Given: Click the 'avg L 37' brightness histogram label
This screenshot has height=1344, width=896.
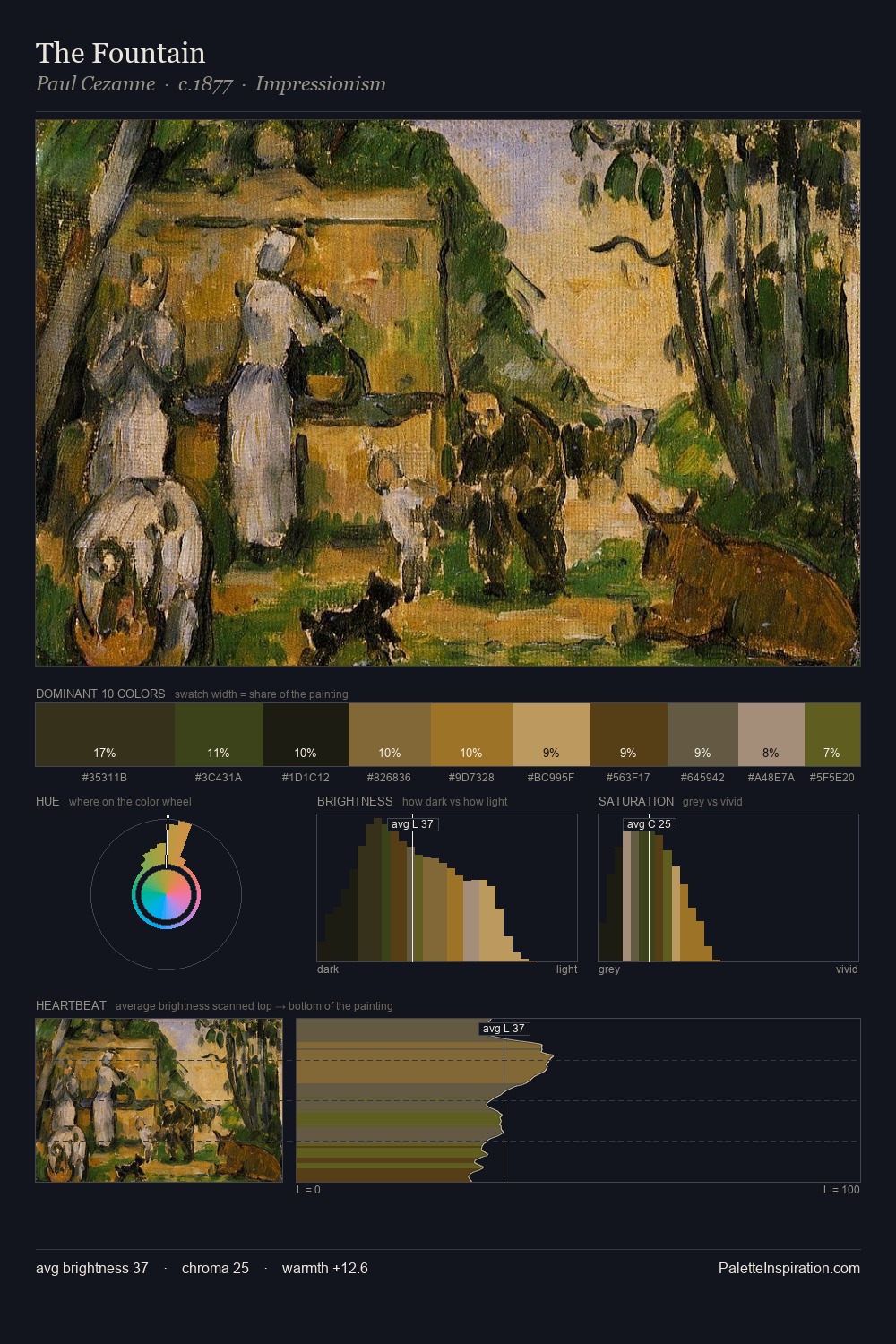Looking at the screenshot, I should point(412,824).
